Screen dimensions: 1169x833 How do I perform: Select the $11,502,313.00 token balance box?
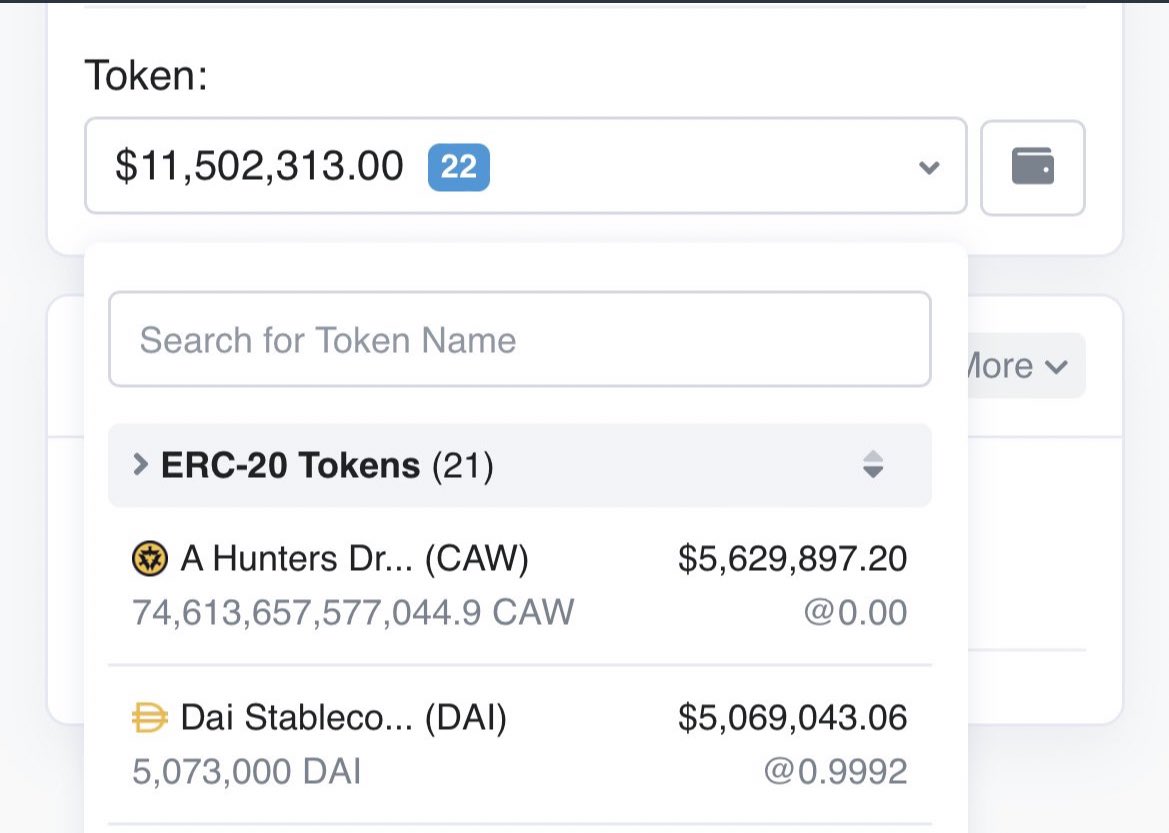pyautogui.click(x=526, y=166)
